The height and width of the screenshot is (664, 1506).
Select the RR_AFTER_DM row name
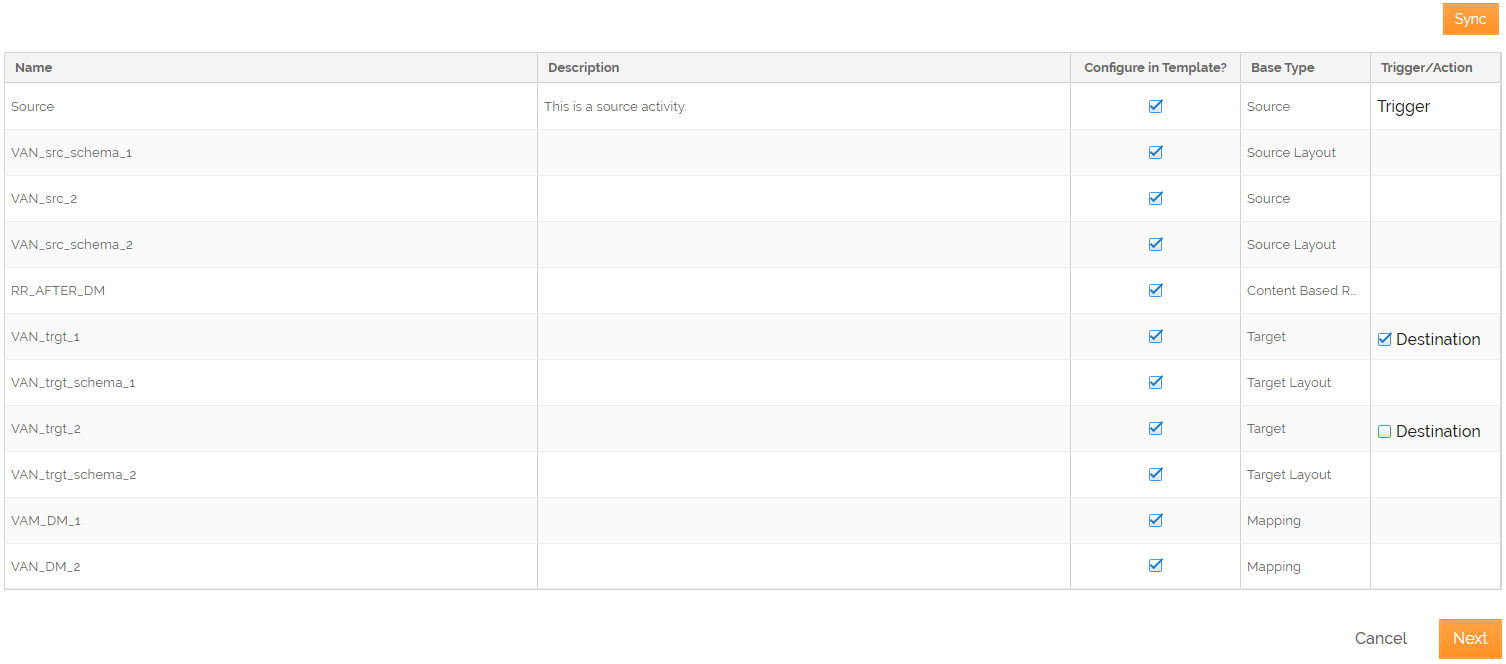58,290
